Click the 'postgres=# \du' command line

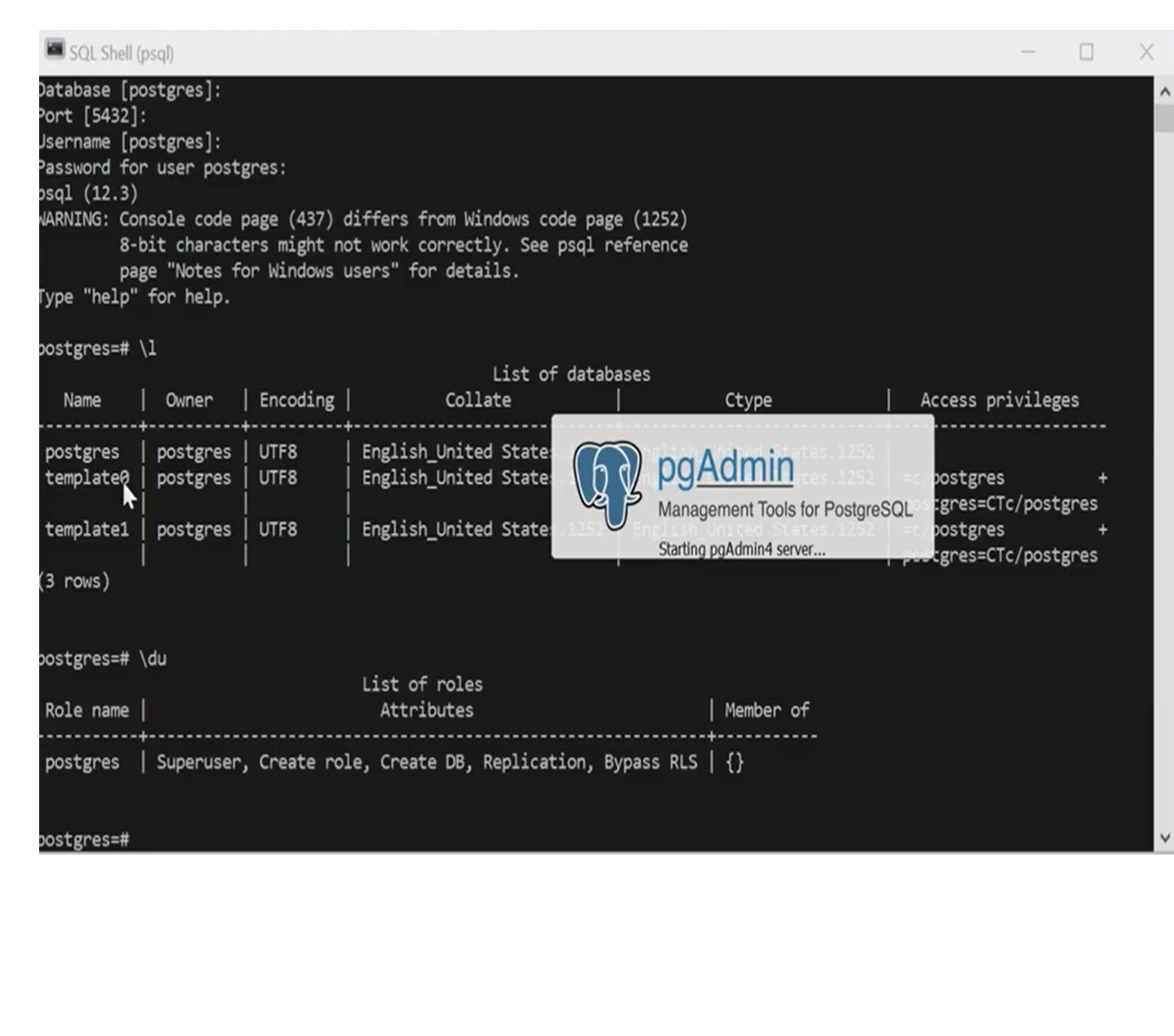103,658
